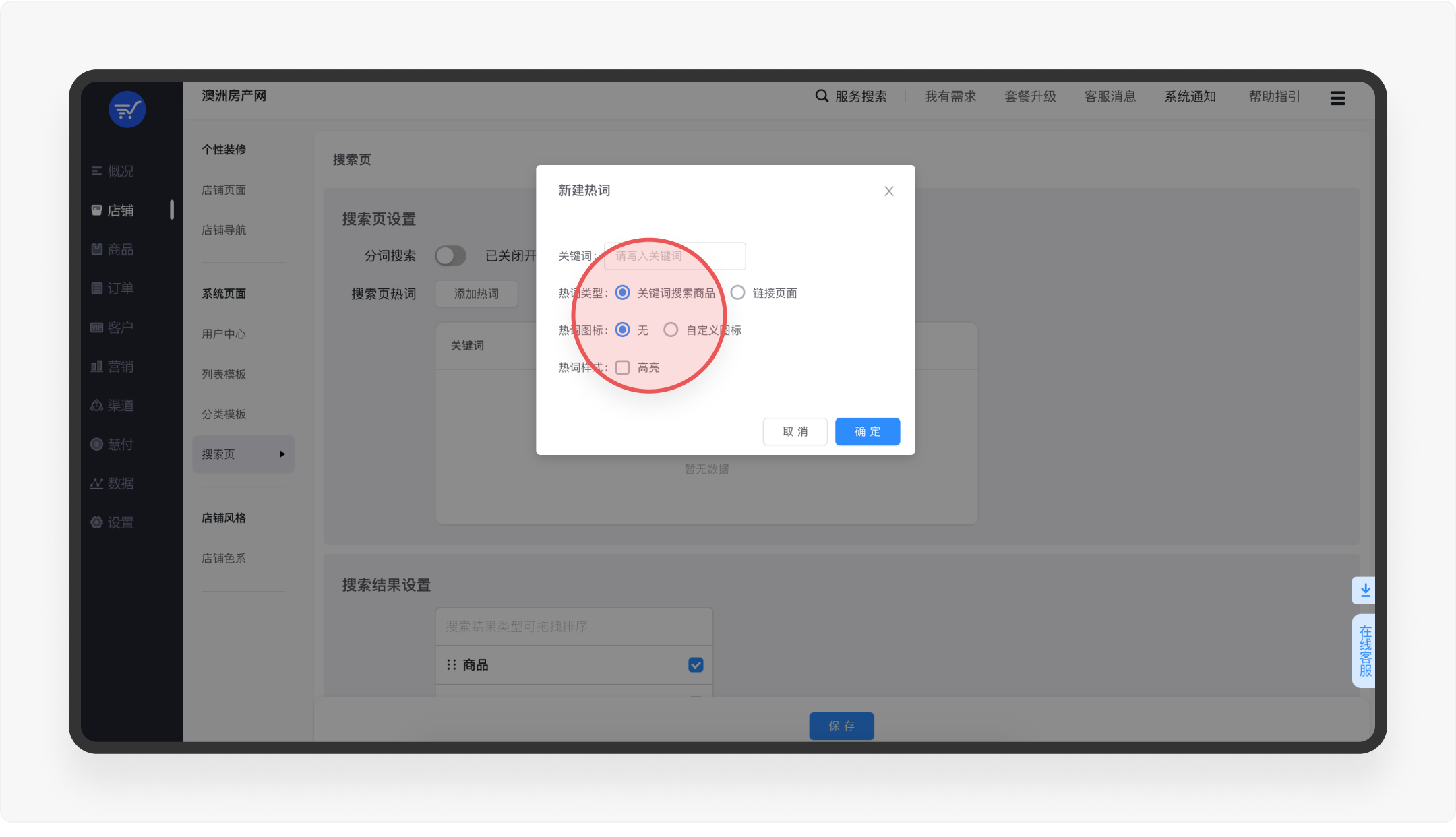Click the 关键词 table column header
Viewport: 1456px width, 837px height.
467,345
